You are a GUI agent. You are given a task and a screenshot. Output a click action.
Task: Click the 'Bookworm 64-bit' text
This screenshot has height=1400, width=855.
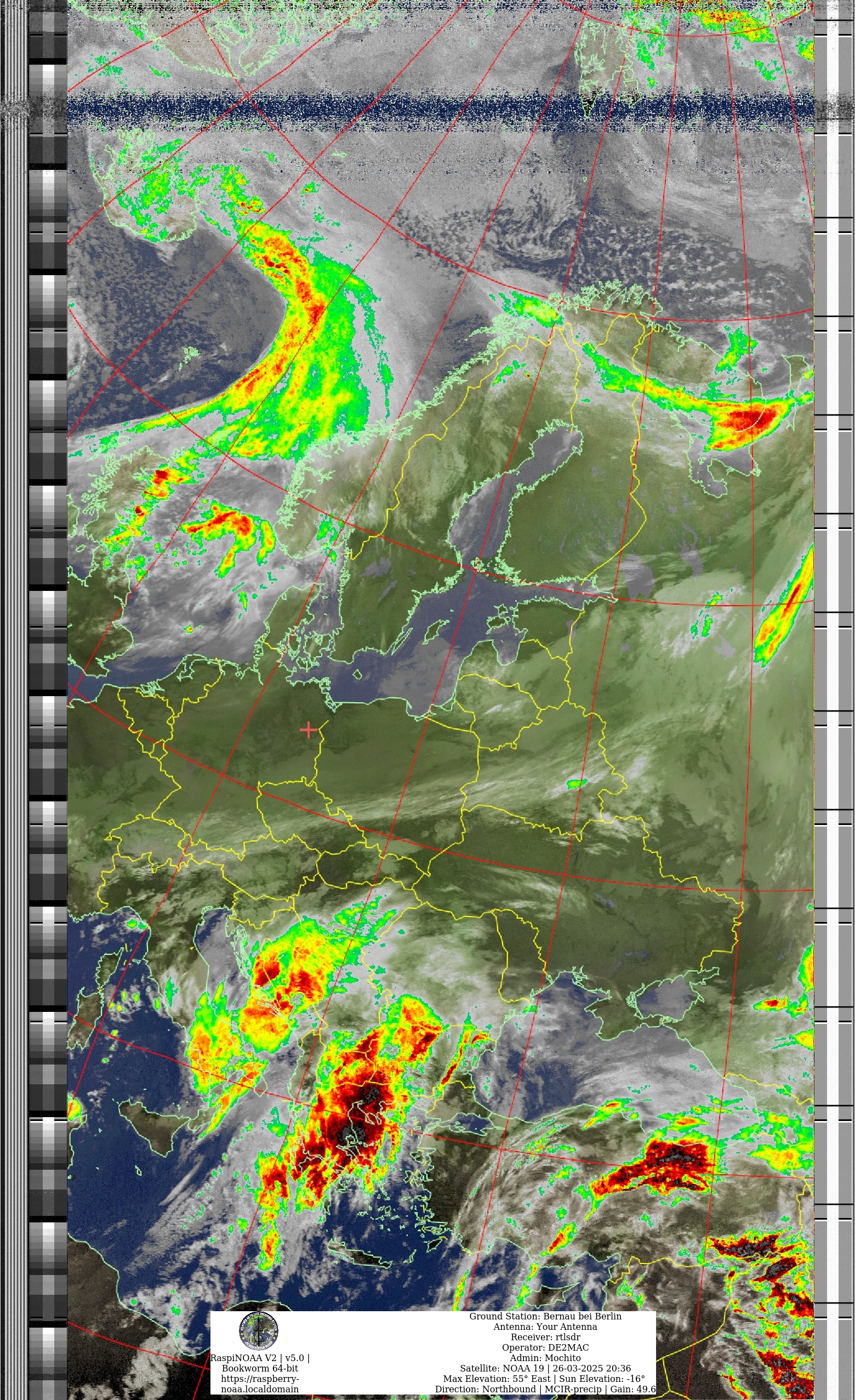[x=260, y=1368]
